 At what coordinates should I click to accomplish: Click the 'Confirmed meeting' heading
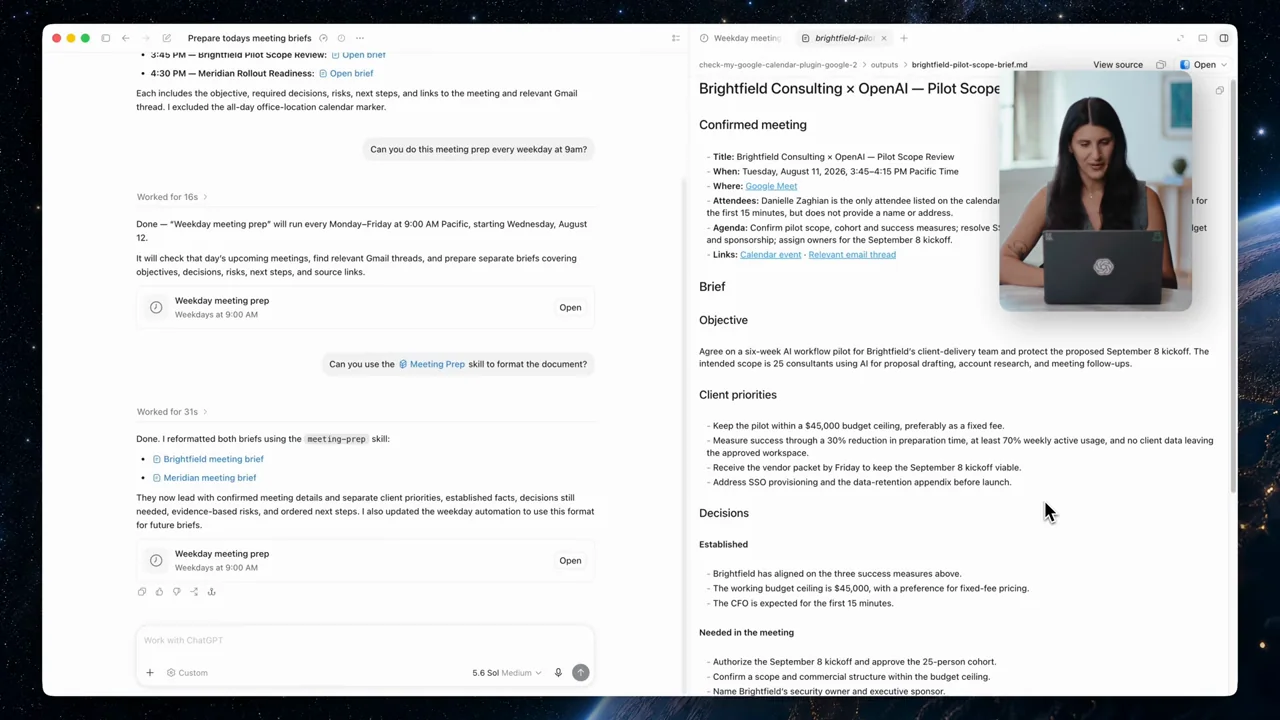pyautogui.click(x=753, y=125)
